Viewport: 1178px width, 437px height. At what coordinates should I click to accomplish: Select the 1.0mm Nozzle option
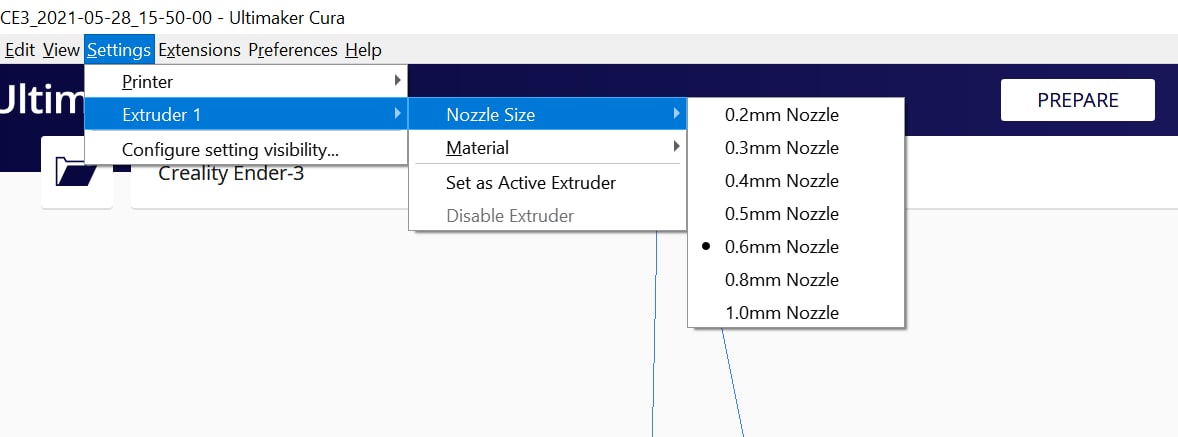tap(796, 312)
